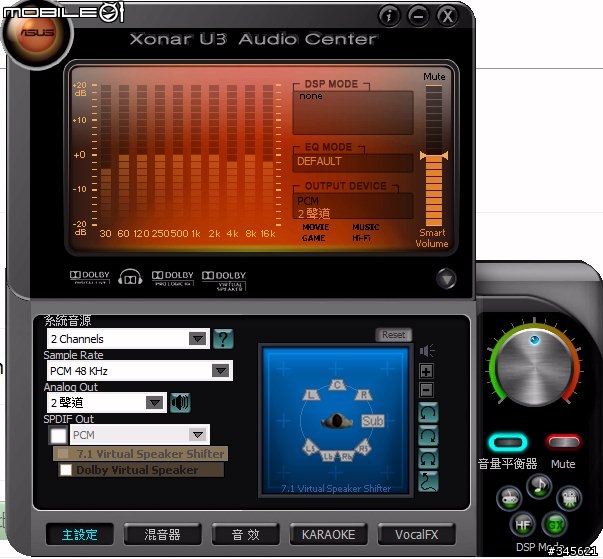Click the listener head in speaker shifter

(336, 421)
